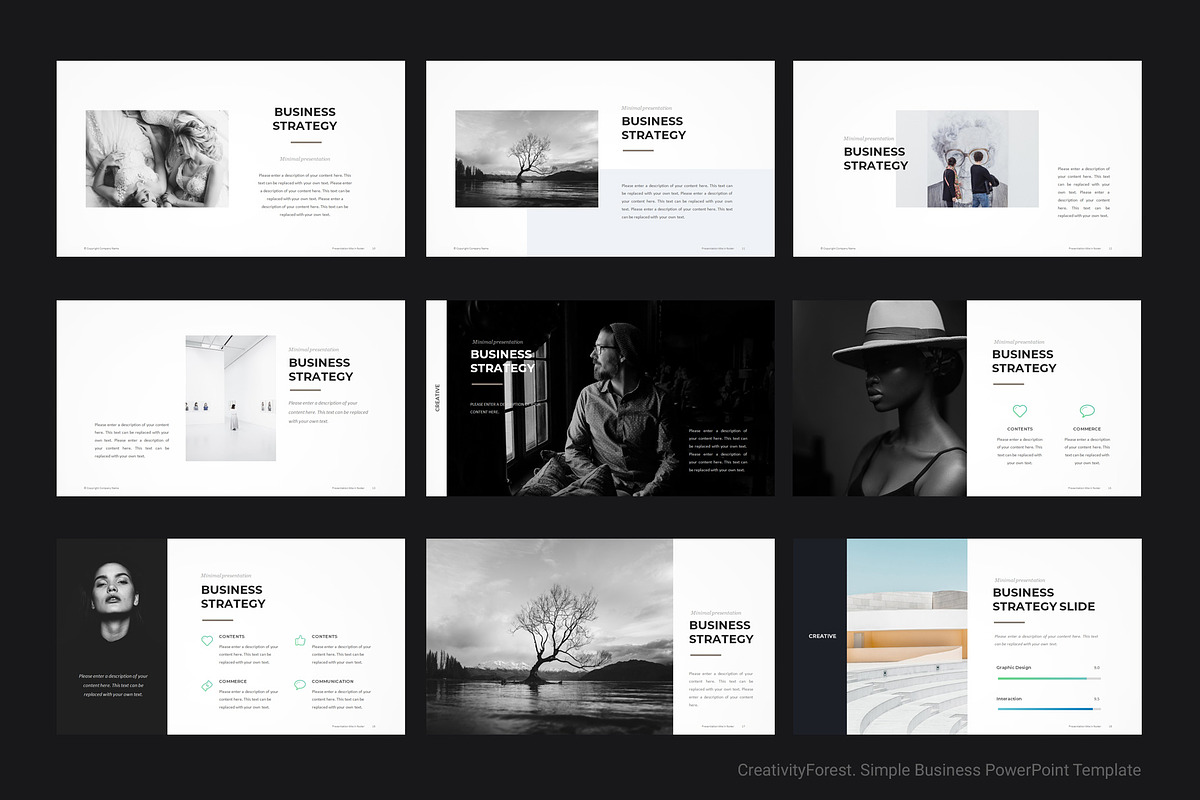
Task: Click the BUSINESS STRATEGY title beside large tree photo
Action: coord(721,632)
